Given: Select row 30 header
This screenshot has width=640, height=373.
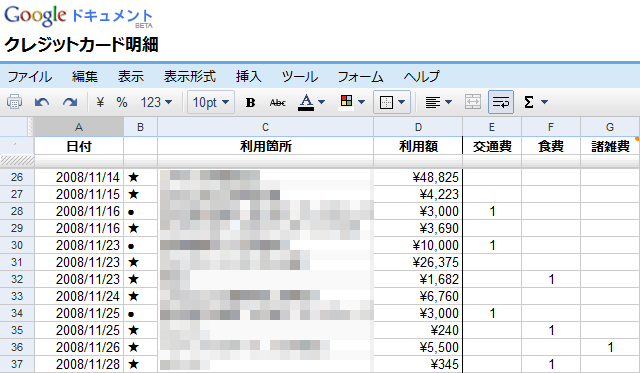Looking at the screenshot, I should tap(17, 245).
